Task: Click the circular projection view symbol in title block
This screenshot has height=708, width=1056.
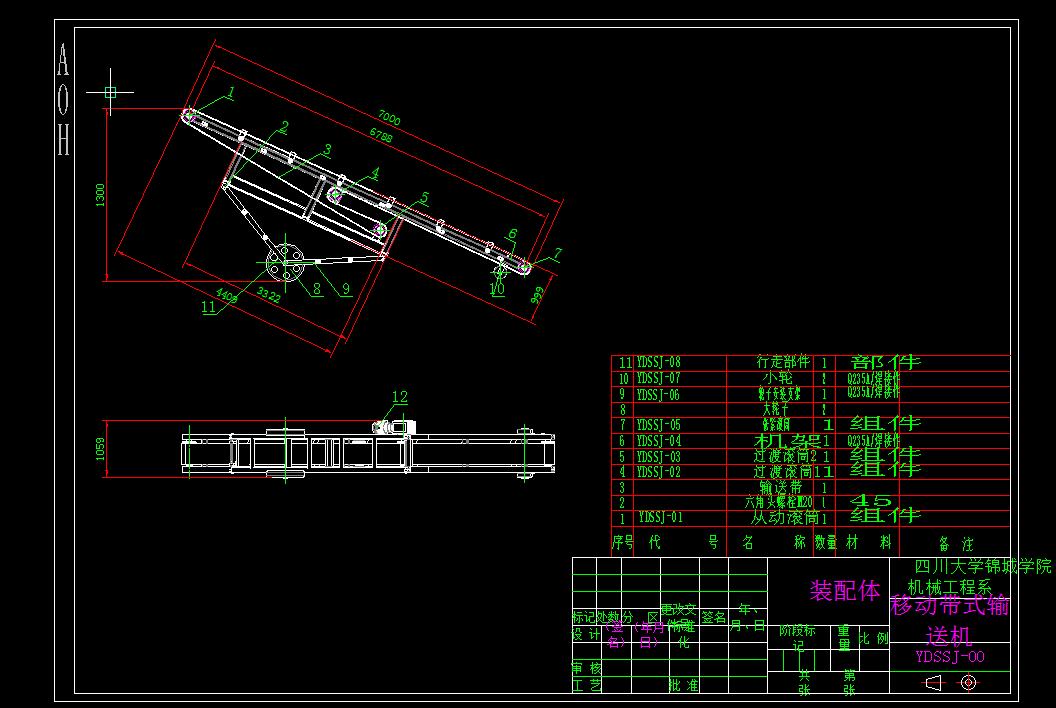Action: click(x=966, y=682)
